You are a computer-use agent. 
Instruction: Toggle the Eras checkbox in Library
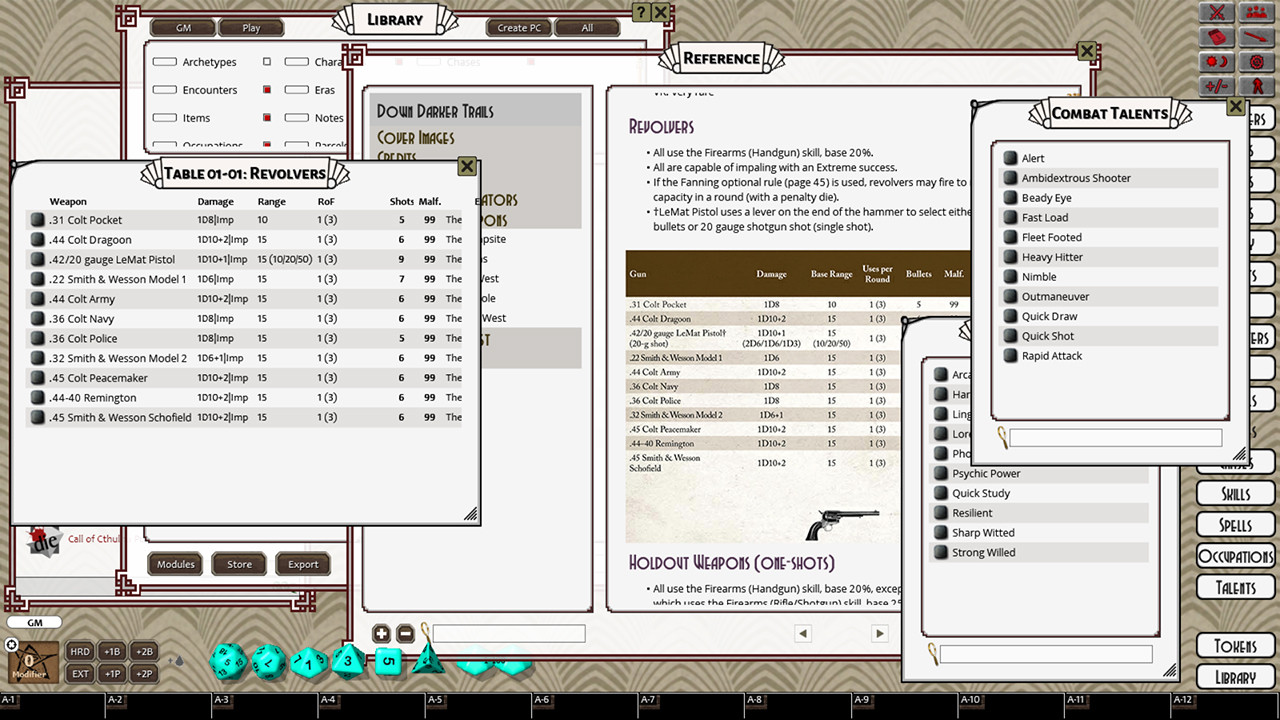pyautogui.click(x=297, y=89)
